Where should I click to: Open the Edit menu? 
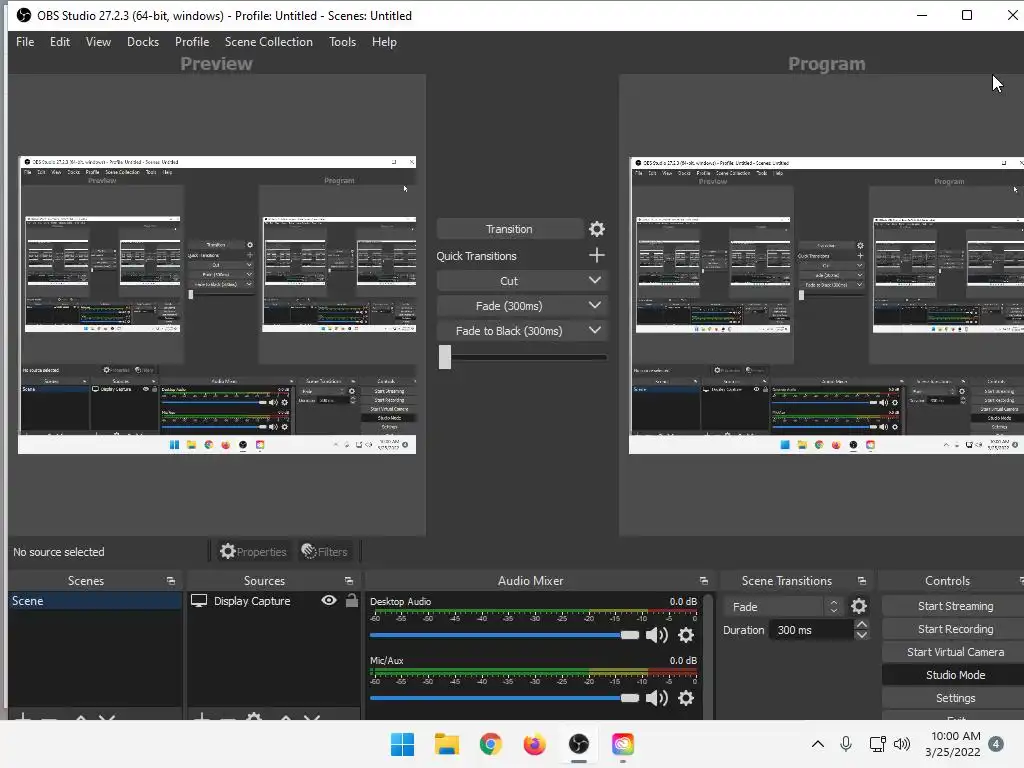pos(59,42)
